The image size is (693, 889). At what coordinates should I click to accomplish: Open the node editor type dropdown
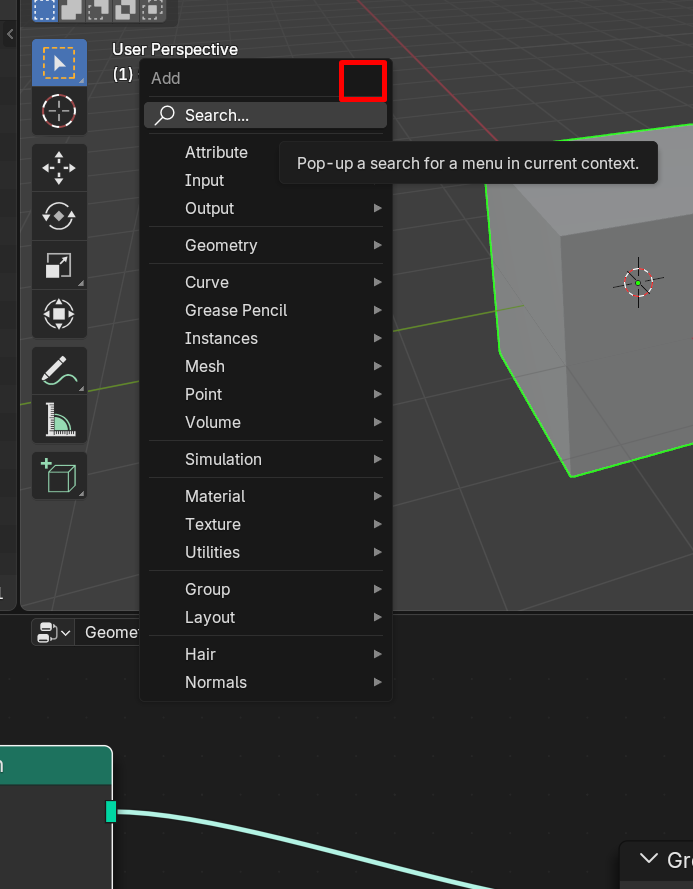53,632
